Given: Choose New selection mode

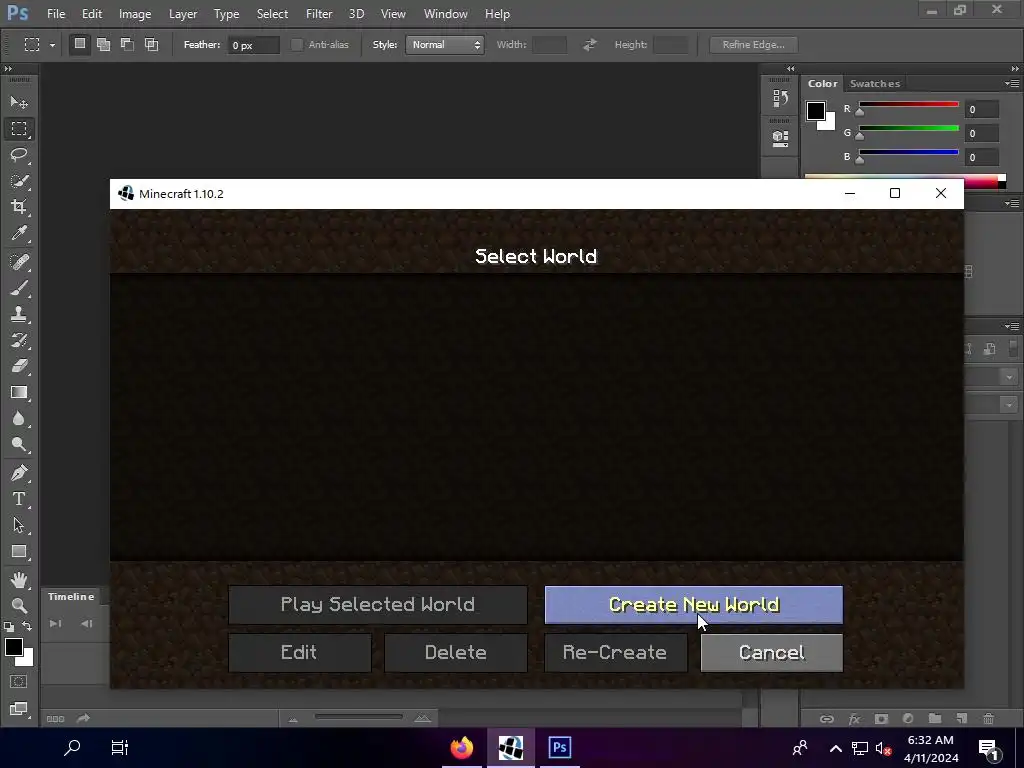Looking at the screenshot, I should click(x=80, y=44).
